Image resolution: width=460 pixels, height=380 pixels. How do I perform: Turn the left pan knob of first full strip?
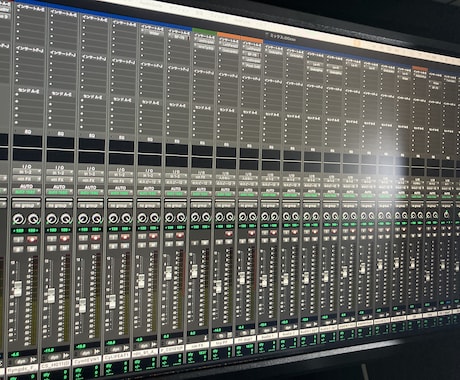point(19,219)
